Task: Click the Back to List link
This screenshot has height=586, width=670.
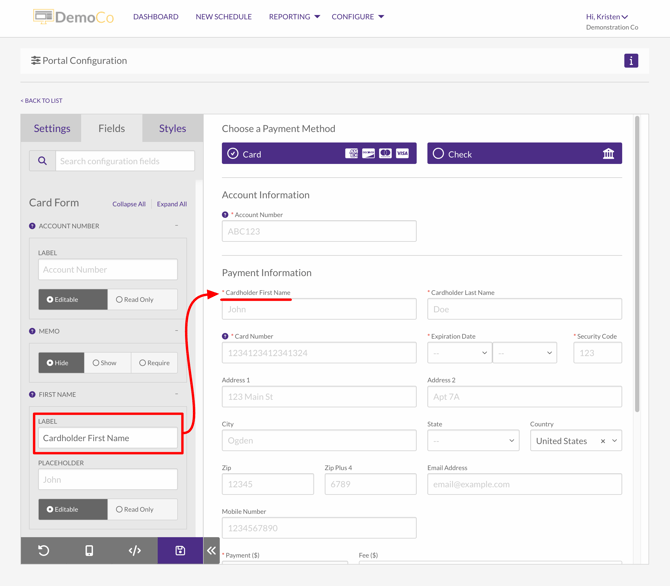Action: pyautogui.click(x=41, y=101)
